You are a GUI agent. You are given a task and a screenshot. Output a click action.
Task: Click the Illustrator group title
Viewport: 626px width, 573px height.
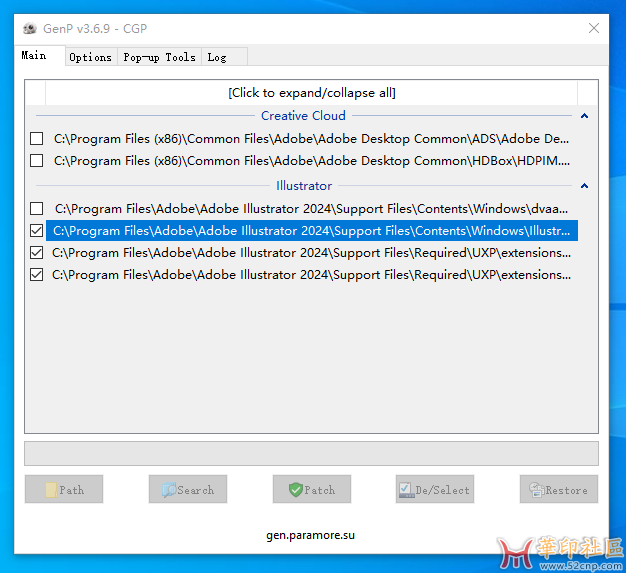304,186
